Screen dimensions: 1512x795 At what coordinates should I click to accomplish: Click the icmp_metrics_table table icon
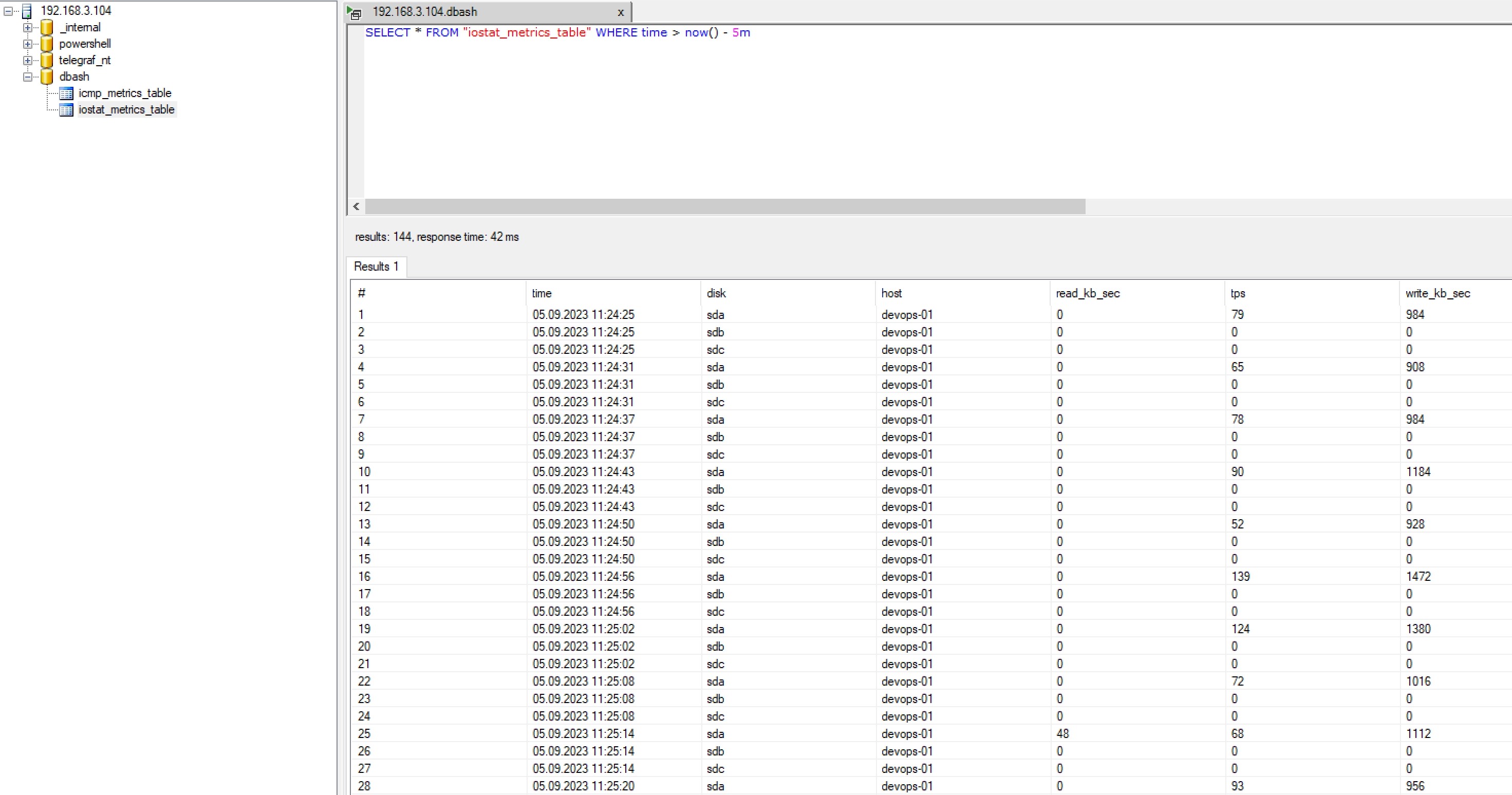pos(66,93)
